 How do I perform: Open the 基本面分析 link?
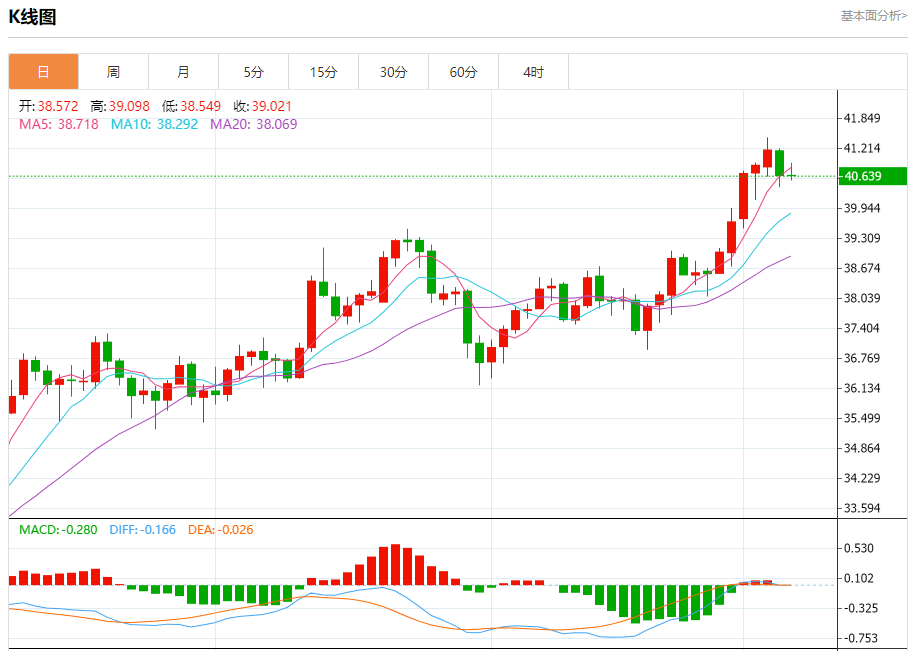pyautogui.click(x=873, y=16)
